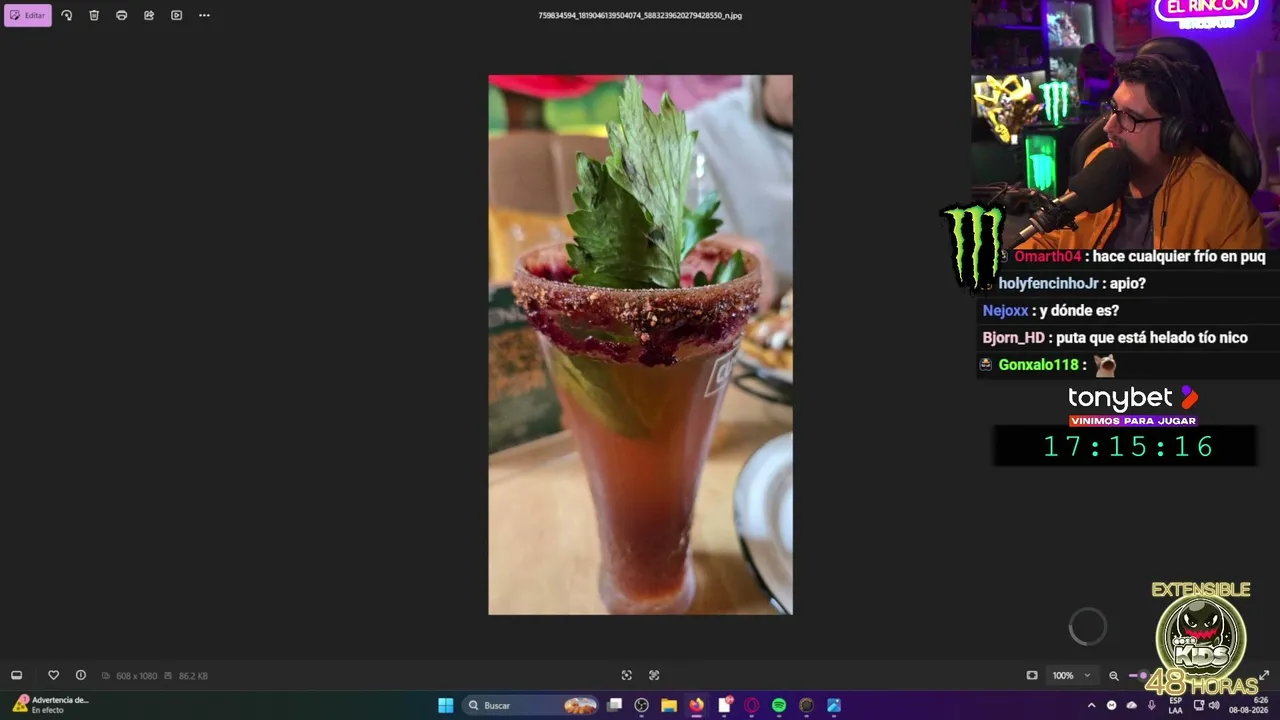
Task: Open Spotify from the taskbar
Action: tap(779, 705)
